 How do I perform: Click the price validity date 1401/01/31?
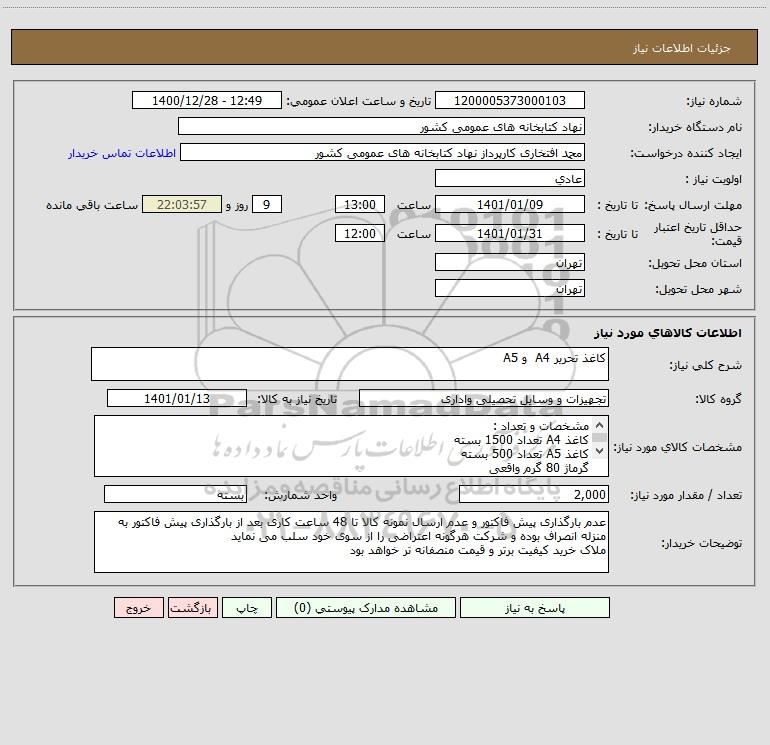pos(510,233)
